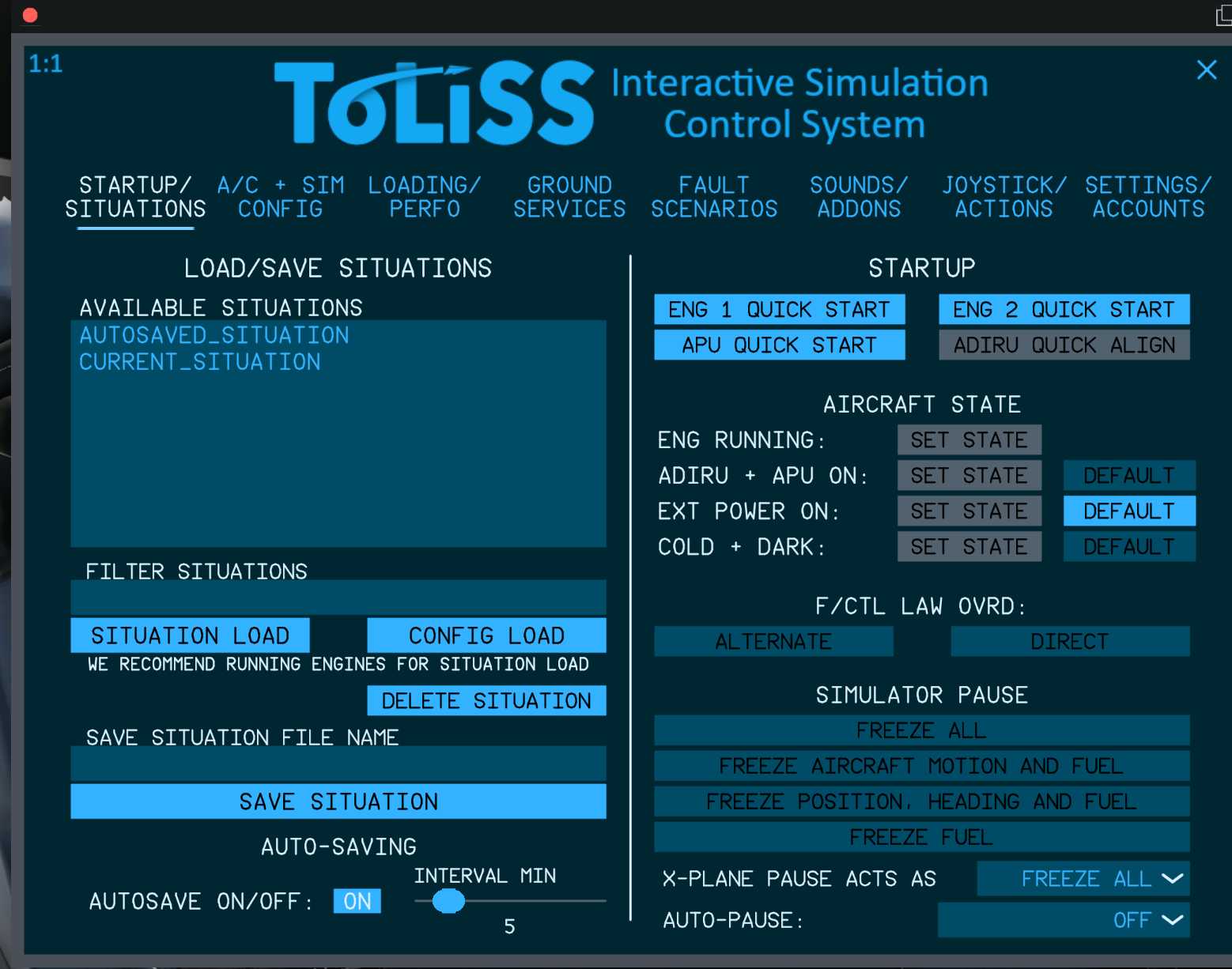
Task: Open the Settings/Accounts tab
Action: [x=1148, y=197]
